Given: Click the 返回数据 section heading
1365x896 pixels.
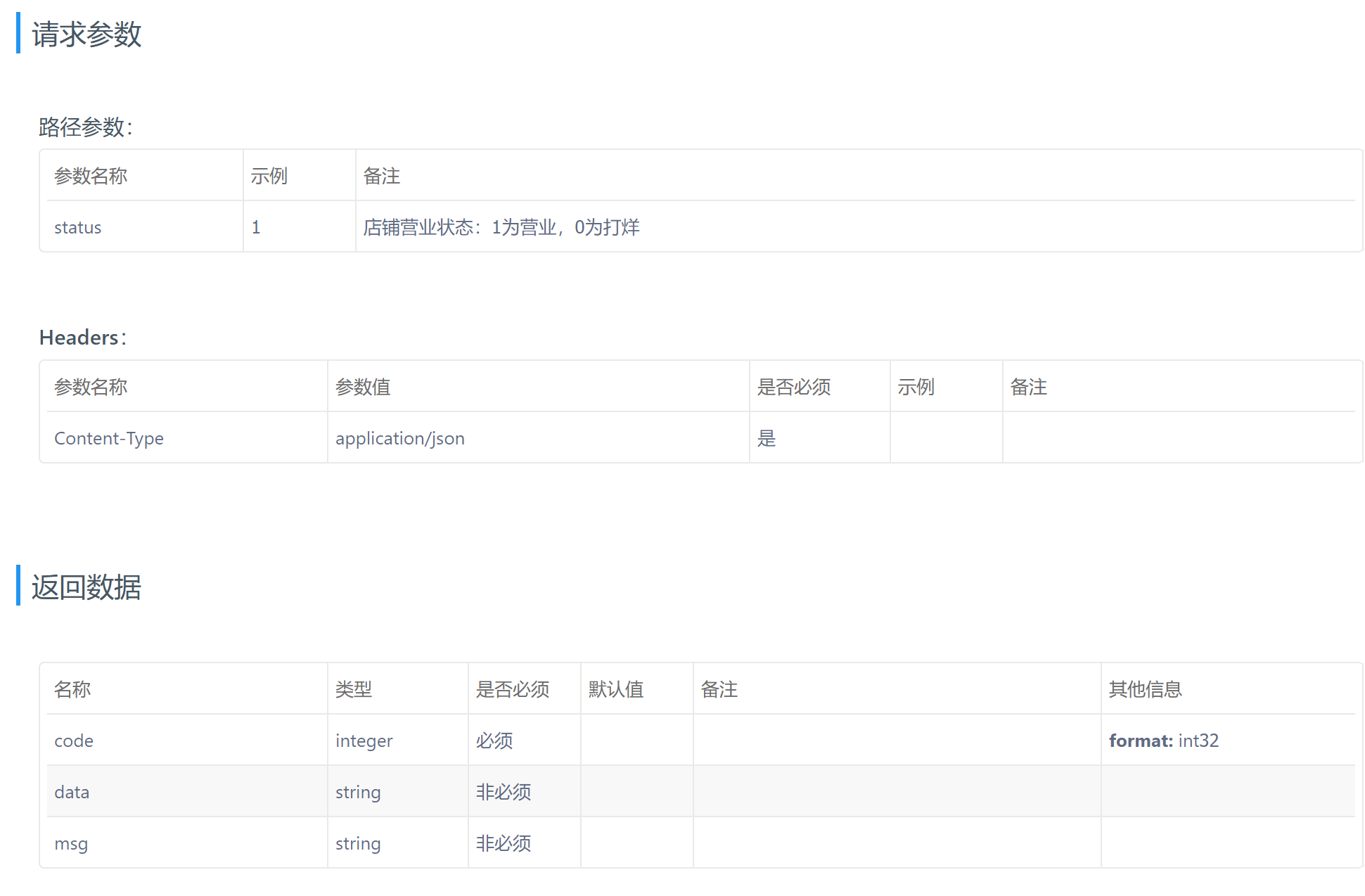Looking at the screenshot, I should click(86, 587).
